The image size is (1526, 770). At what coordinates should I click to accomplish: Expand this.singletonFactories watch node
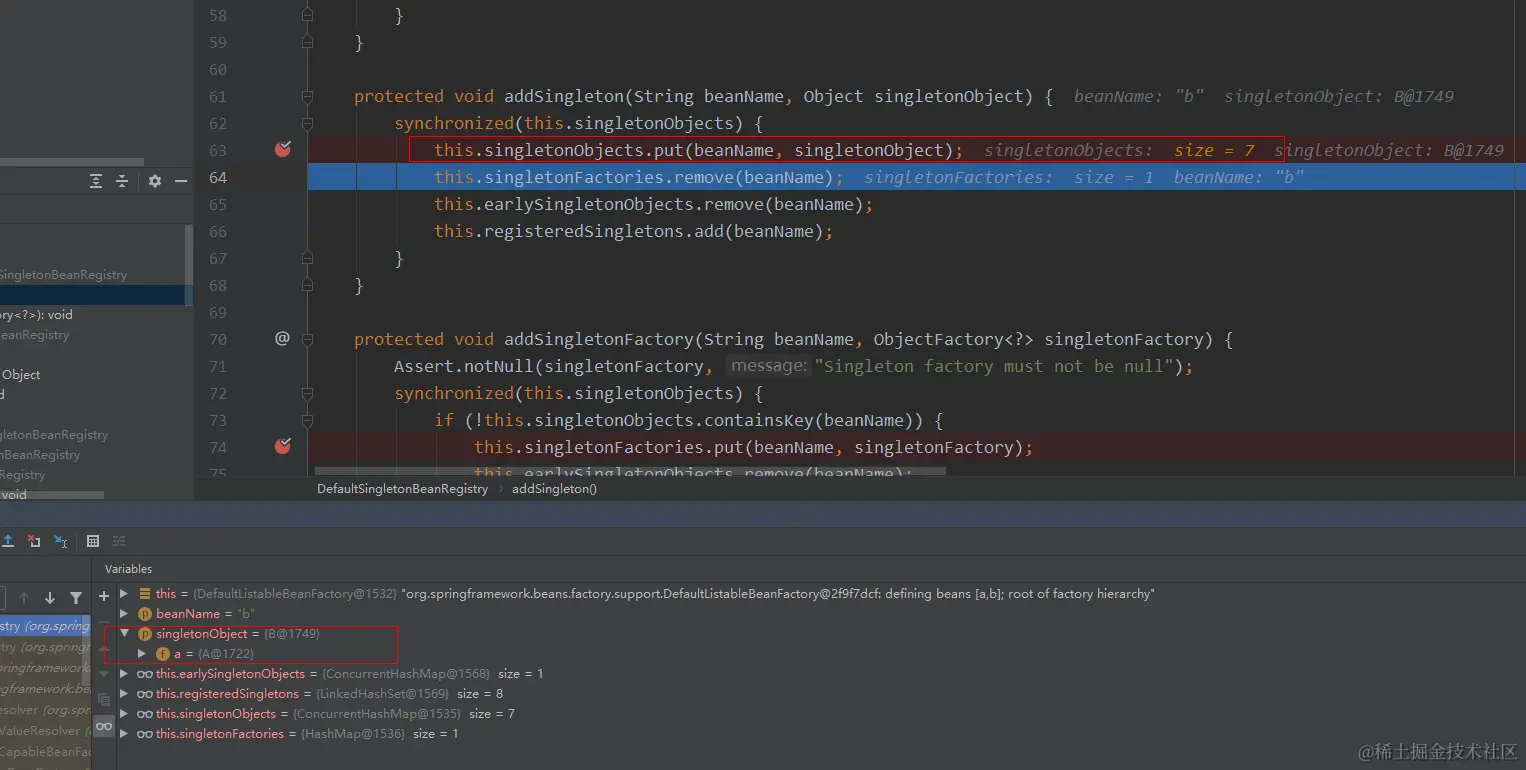[x=124, y=734]
